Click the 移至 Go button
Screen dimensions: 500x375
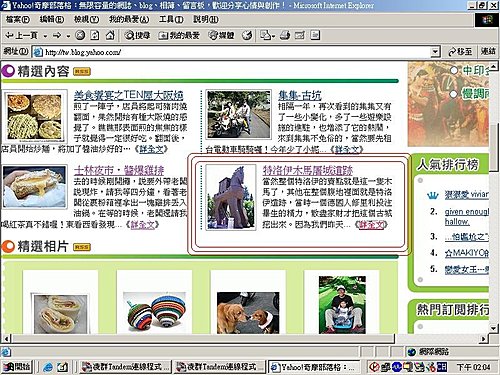coord(460,52)
